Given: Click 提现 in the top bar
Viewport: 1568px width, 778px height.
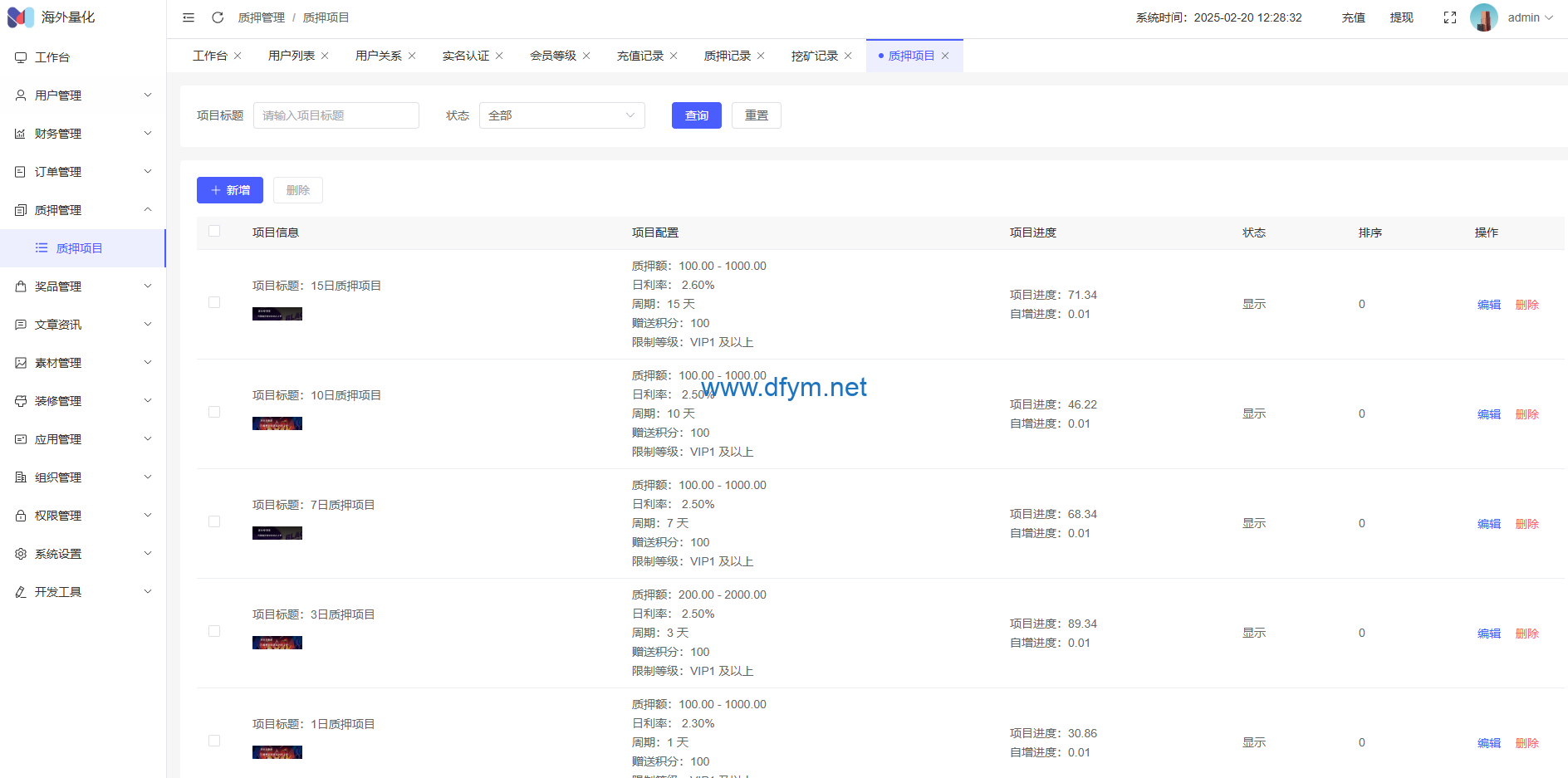Looking at the screenshot, I should pos(1402,17).
